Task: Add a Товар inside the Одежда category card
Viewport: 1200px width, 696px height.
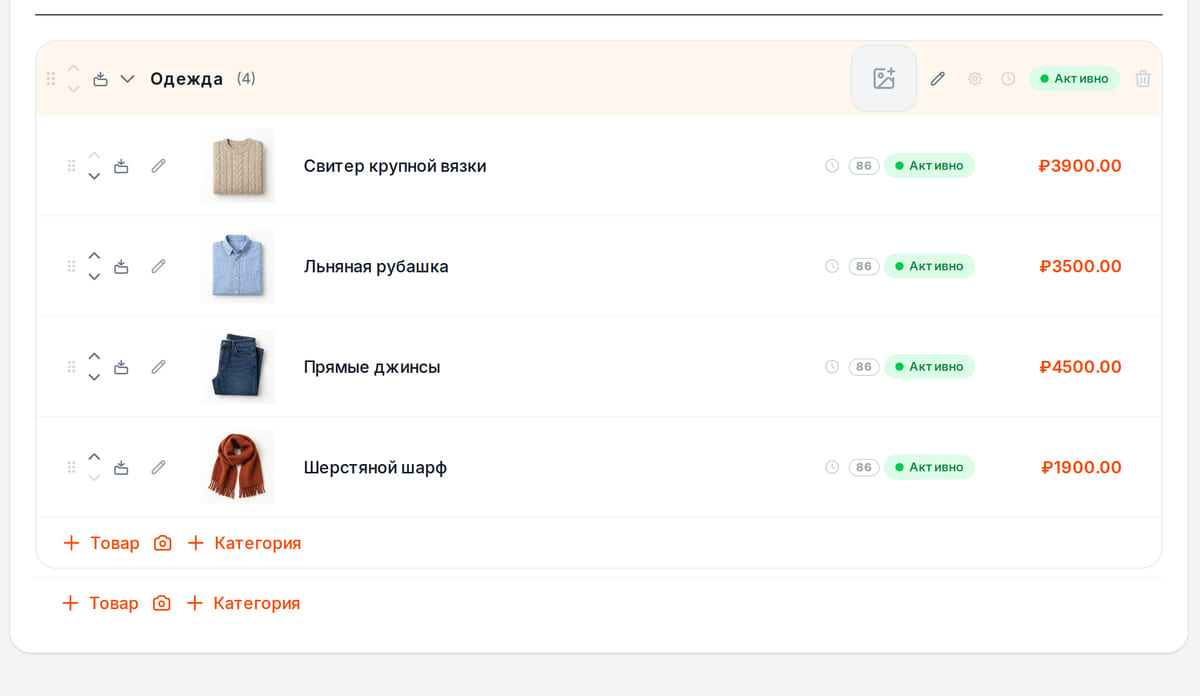Action: pyautogui.click(x=101, y=543)
